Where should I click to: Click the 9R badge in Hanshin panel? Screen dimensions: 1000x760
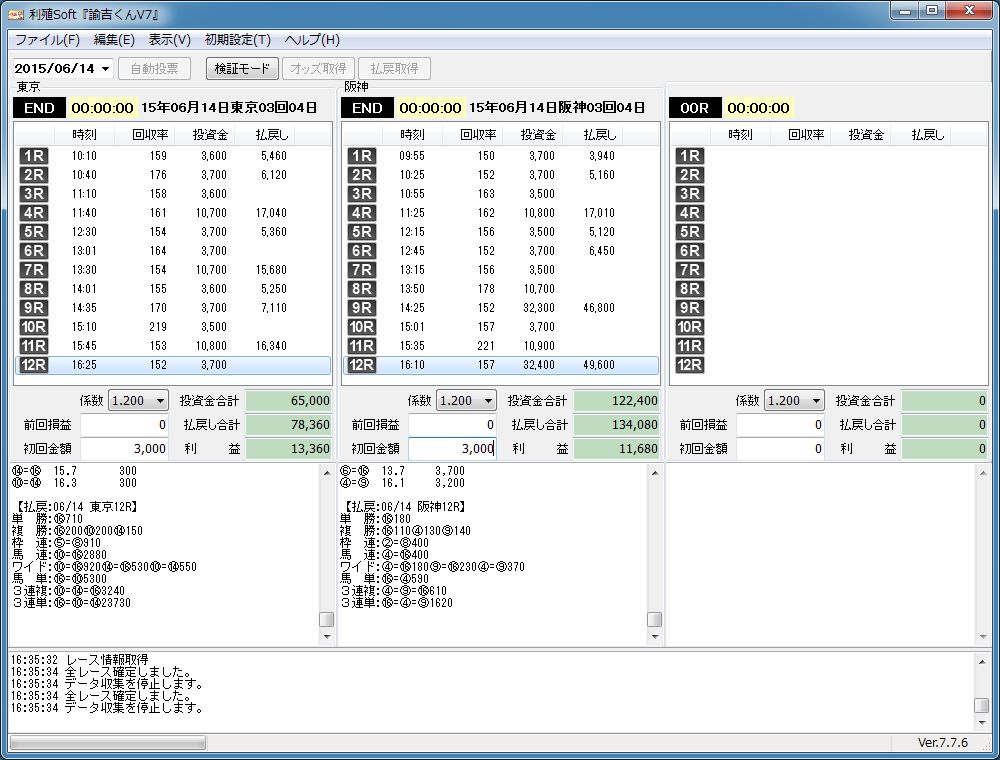click(x=361, y=308)
